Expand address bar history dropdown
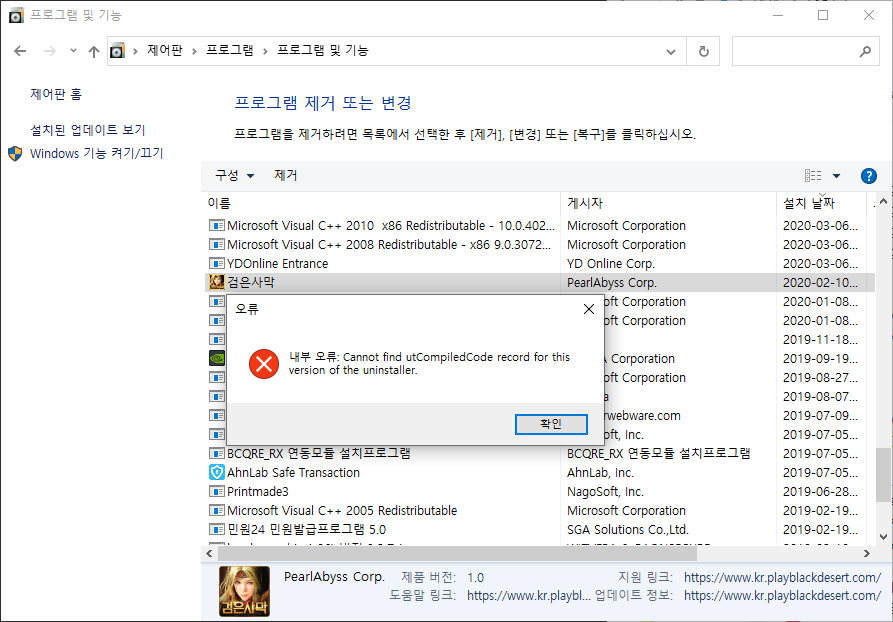893x622 pixels. [670, 52]
